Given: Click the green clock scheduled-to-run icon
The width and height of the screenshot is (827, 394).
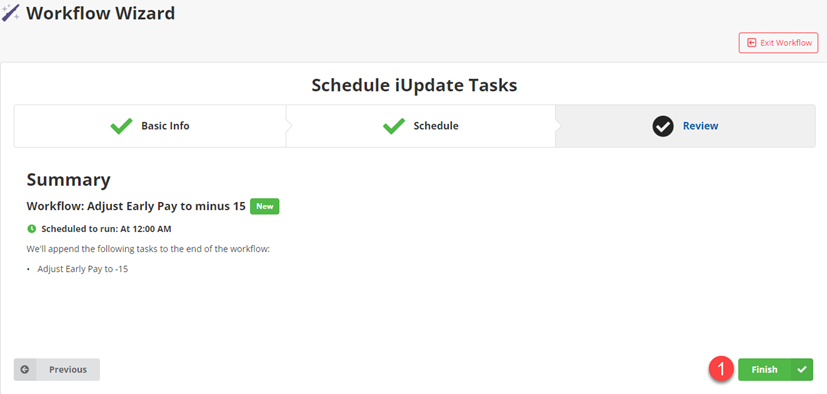Looking at the screenshot, I should pos(31,229).
